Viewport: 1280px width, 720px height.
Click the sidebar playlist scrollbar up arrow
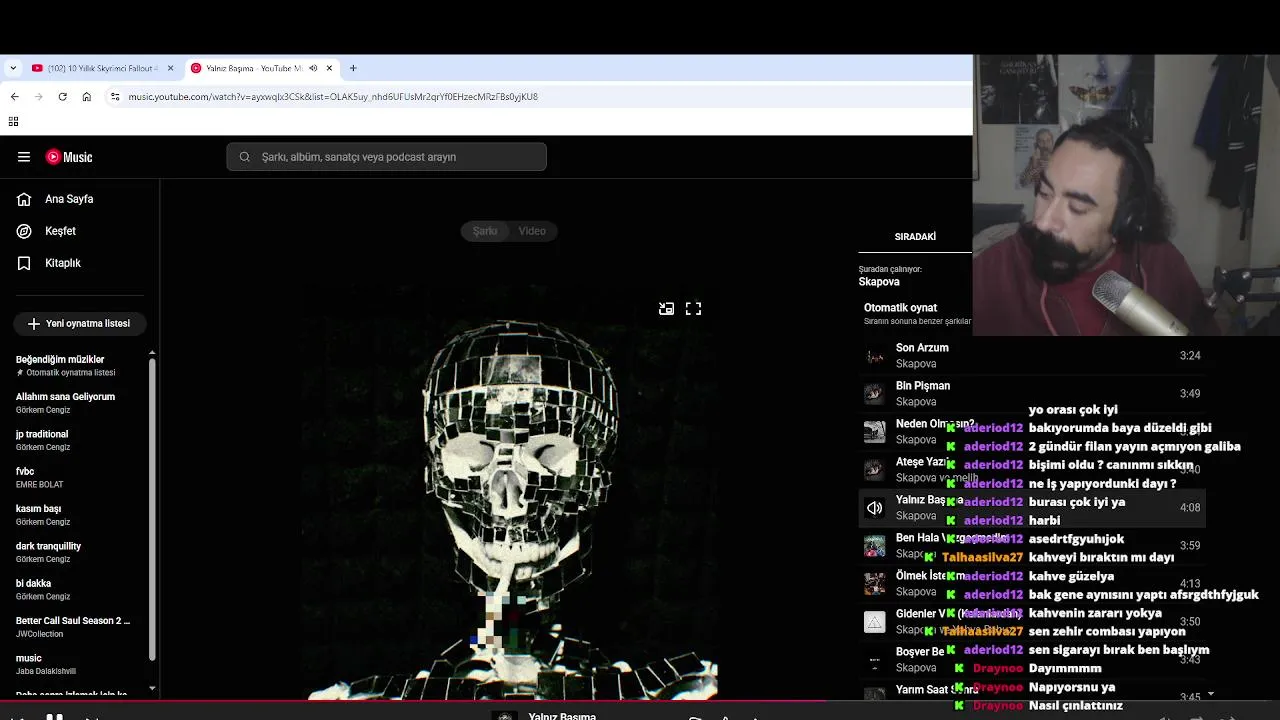pyautogui.click(x=152, y=353)
